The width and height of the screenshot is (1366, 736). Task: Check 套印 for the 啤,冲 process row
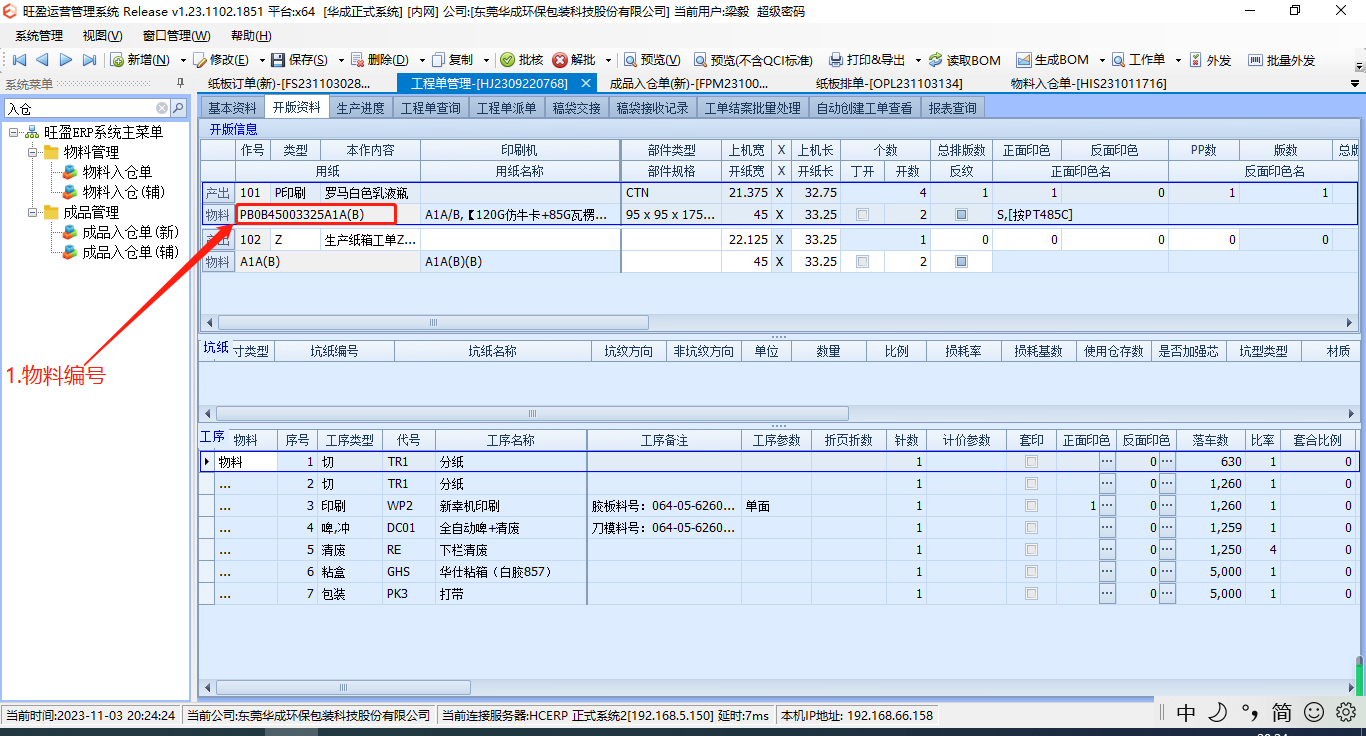click(x=1031, y=528)
